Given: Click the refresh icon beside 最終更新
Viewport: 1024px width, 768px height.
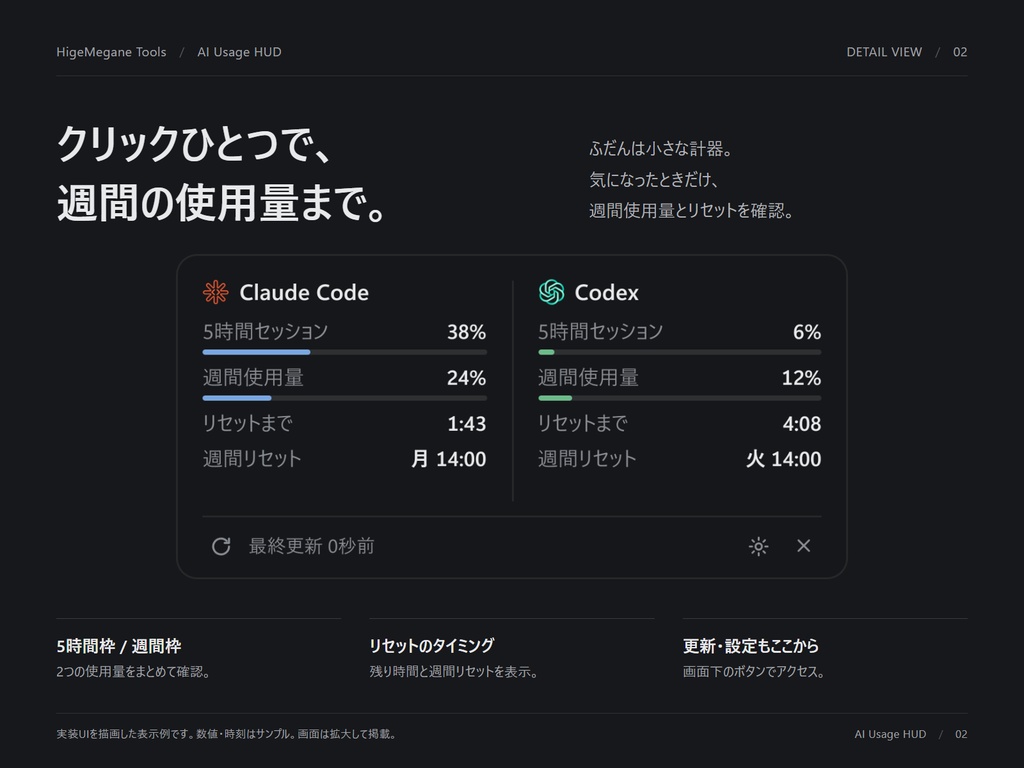Looking at the screenshot, I should [221, 546].
